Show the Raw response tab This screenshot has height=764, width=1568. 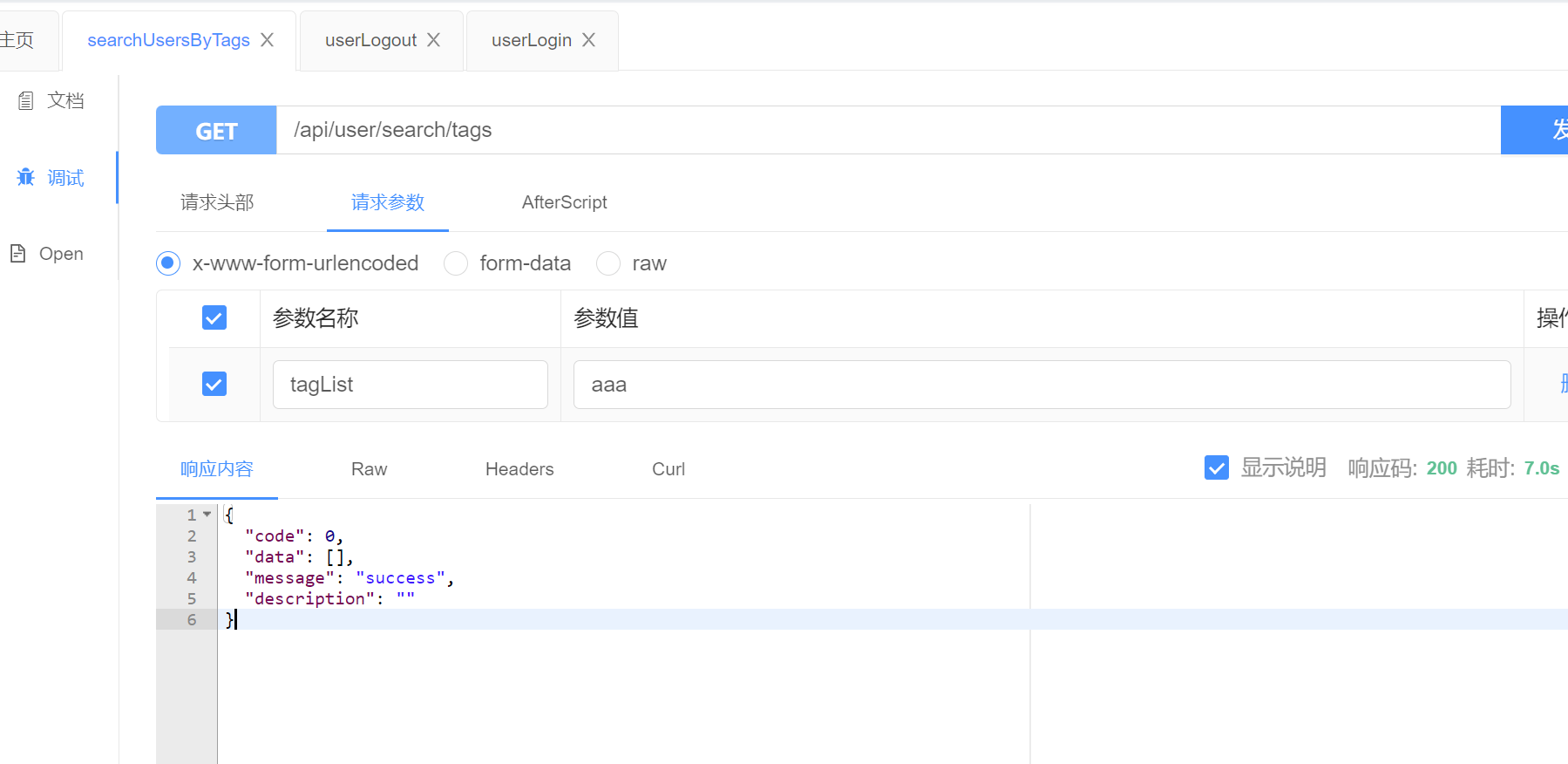click(370, 469)
